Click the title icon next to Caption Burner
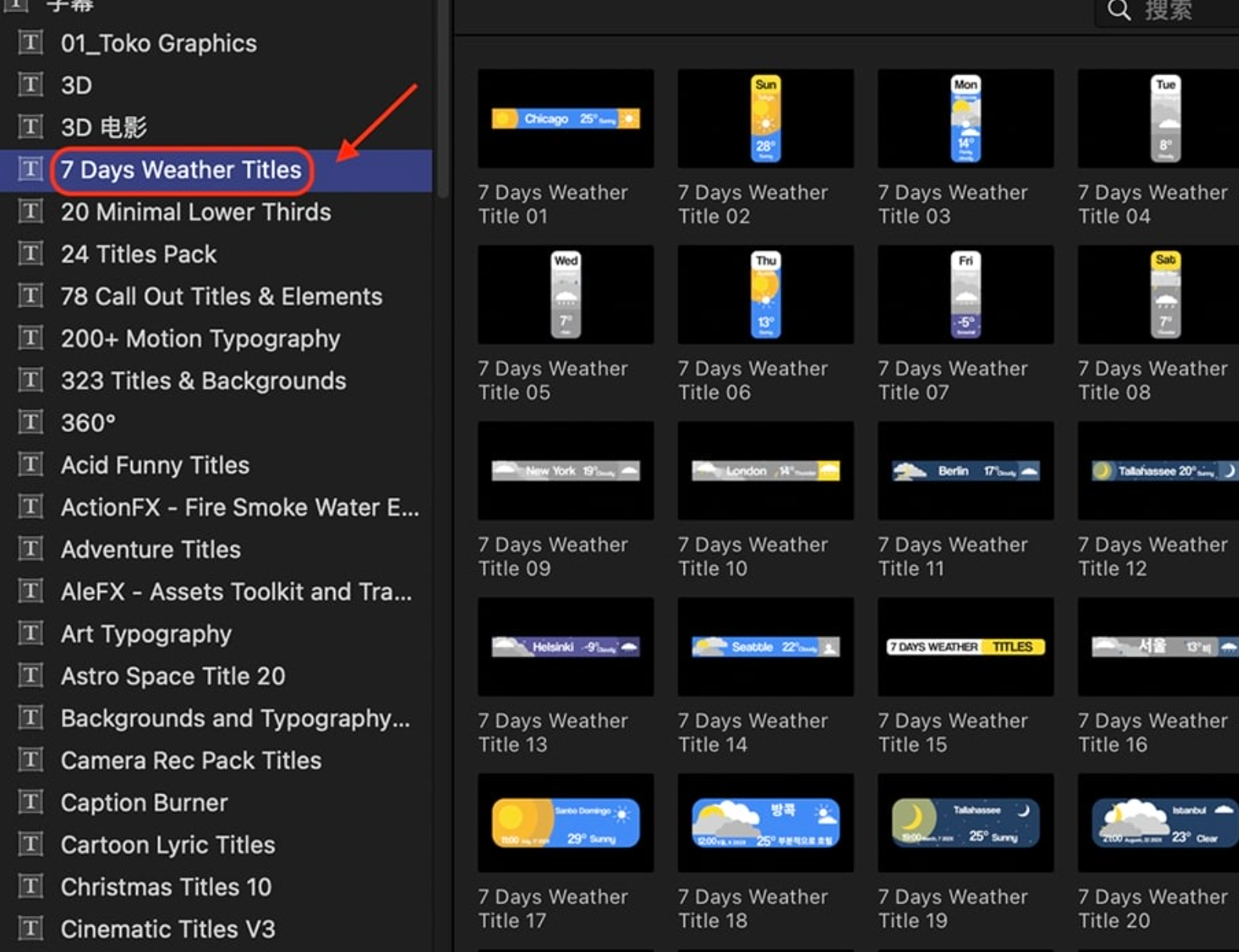1239x952 pixels. point(31,802)
